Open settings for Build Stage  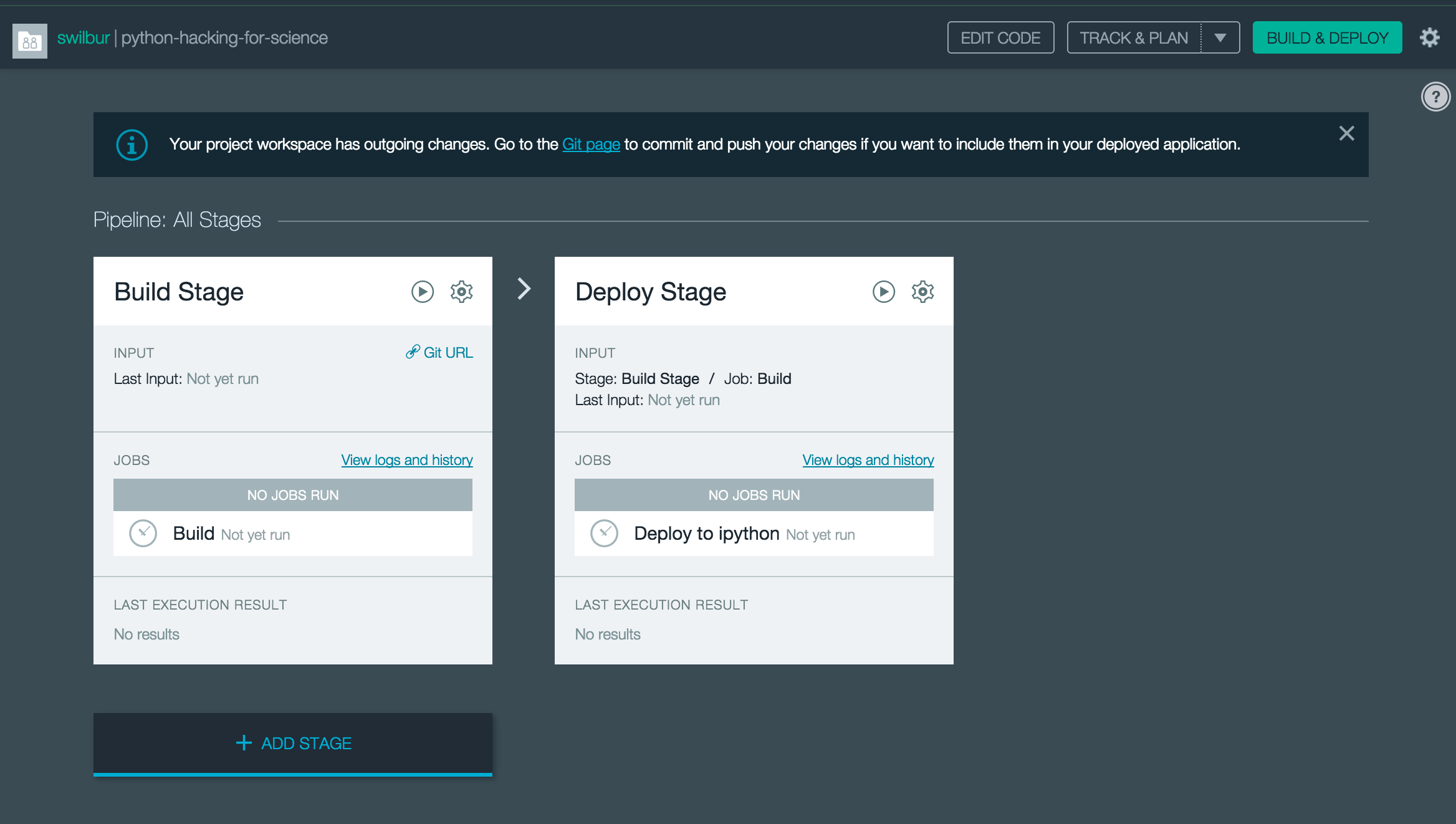pyautogui.click(x=460, y=291)
